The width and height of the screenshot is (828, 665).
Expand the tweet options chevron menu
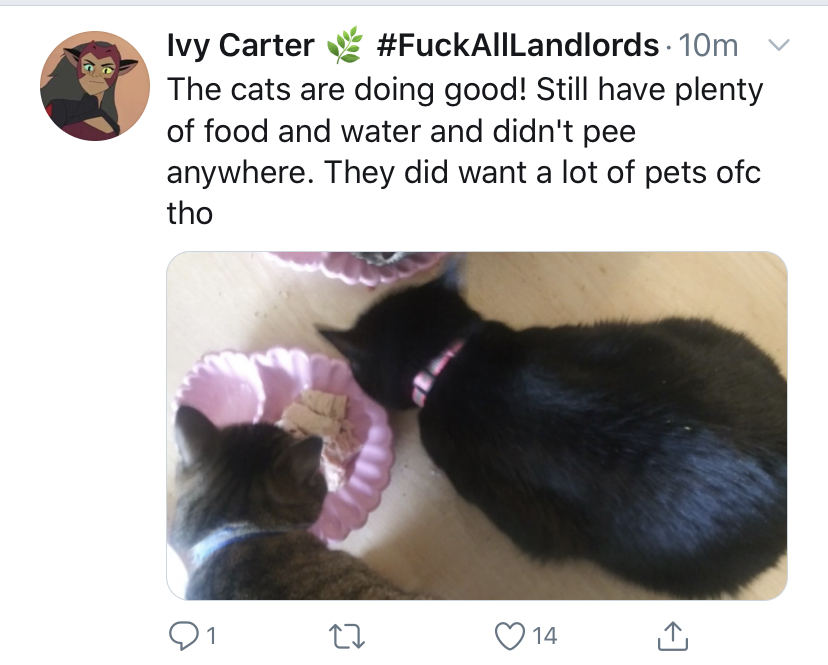click(x=778, y=45)
